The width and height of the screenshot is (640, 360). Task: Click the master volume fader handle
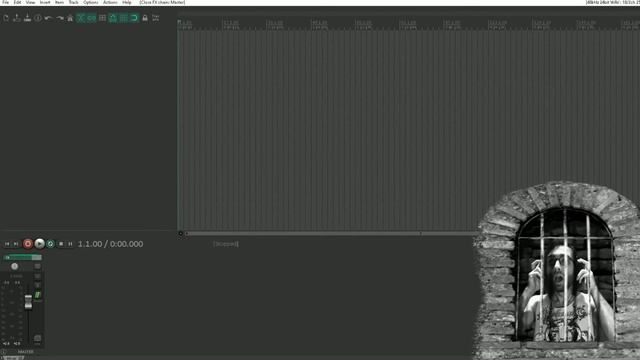tap(28, 302)
